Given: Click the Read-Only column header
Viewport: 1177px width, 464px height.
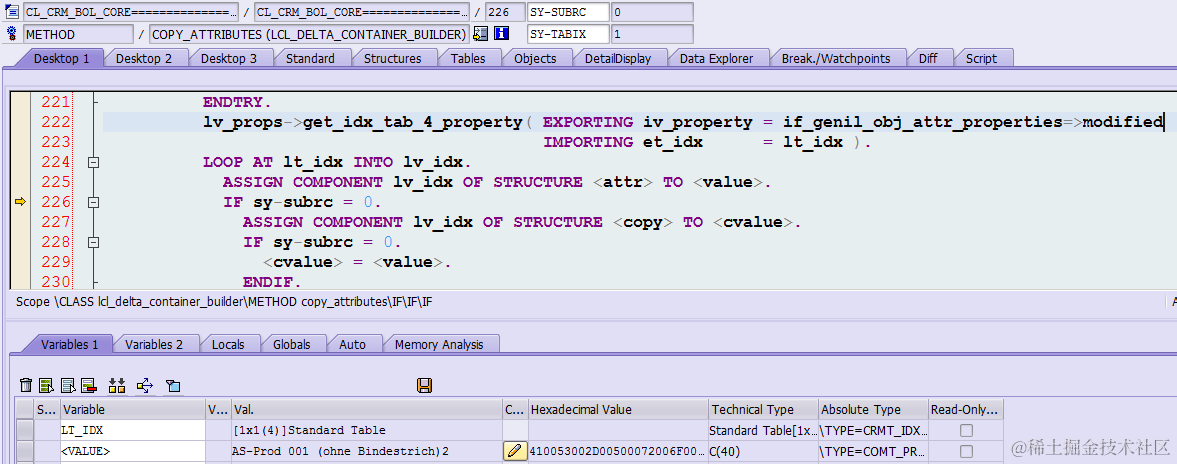Looking at the screenshot, I should coord(965,410).
